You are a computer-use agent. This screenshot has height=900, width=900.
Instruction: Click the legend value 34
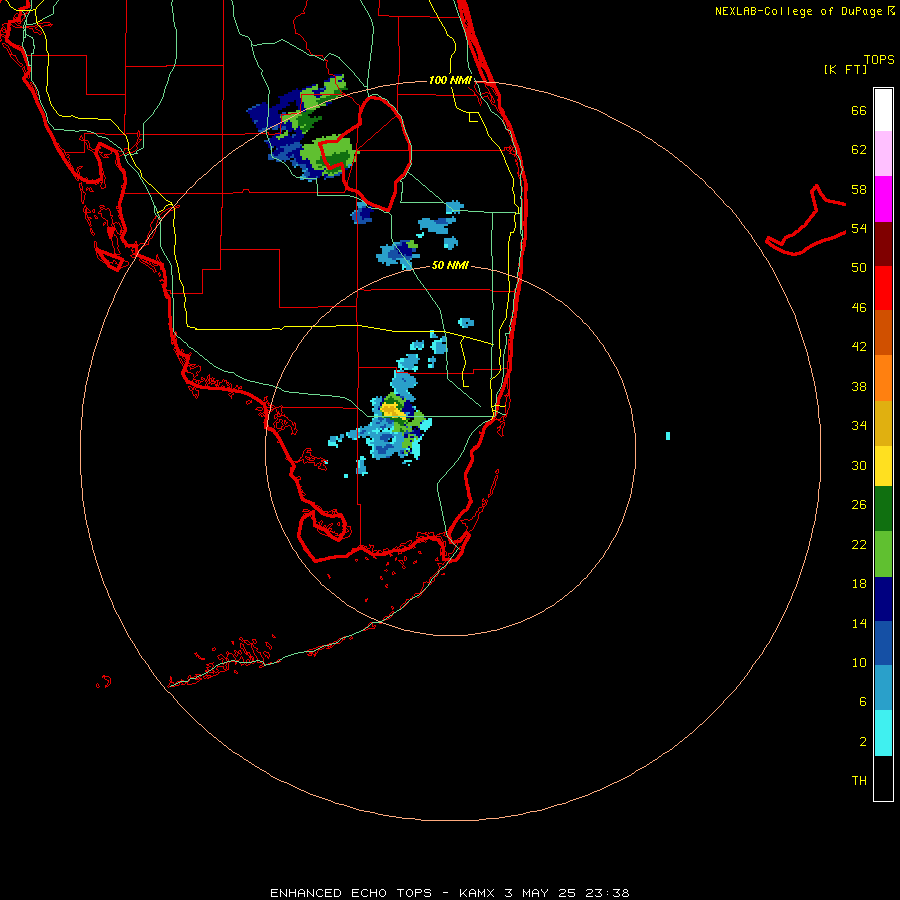point(859,425)
